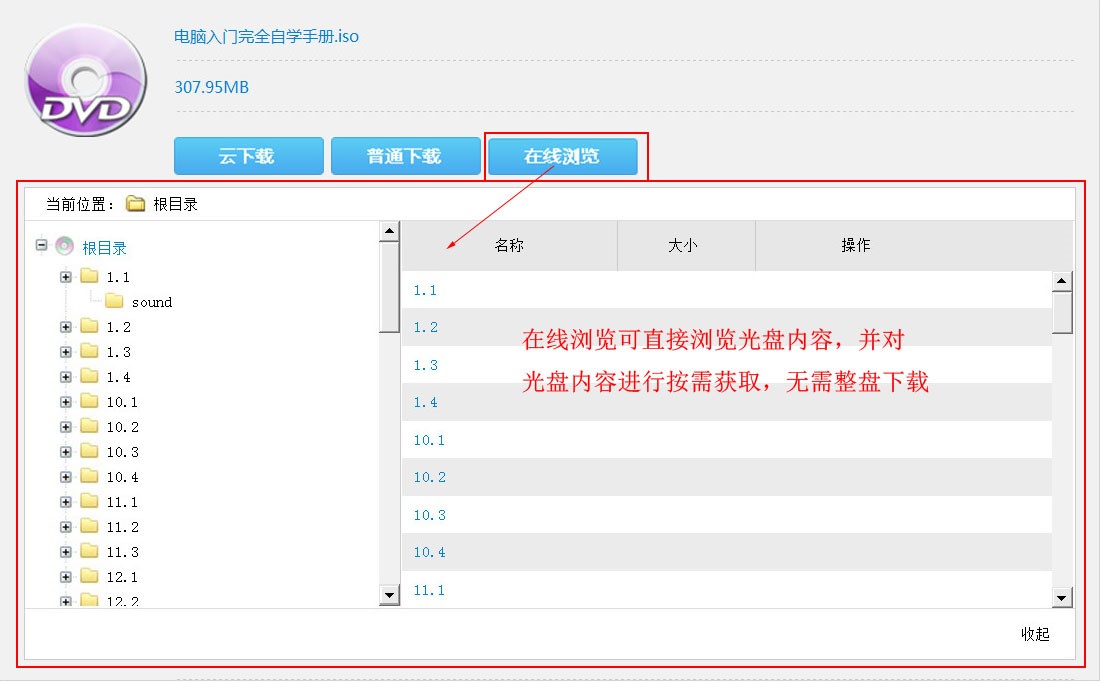Click the 普通下载 normal download button
The width and height of the screenshot is (1104, 683).
pos(405,157)
